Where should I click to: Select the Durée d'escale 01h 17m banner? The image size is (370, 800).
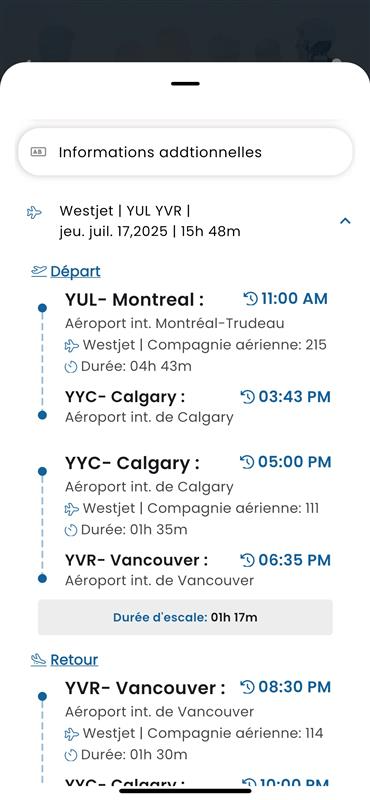pyautogui.click(x=185, y=617)
